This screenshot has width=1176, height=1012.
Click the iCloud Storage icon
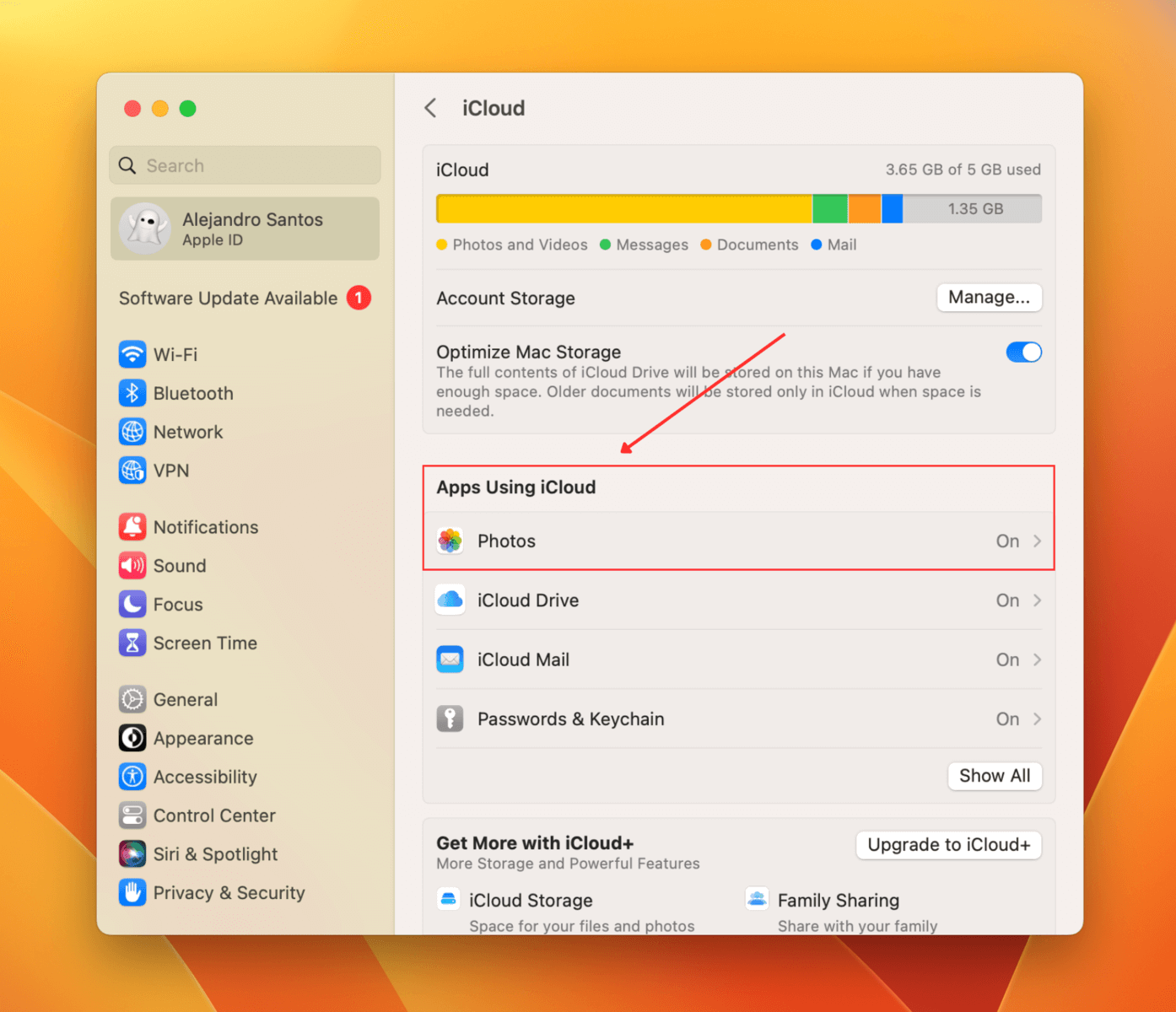tap(449, 899)
